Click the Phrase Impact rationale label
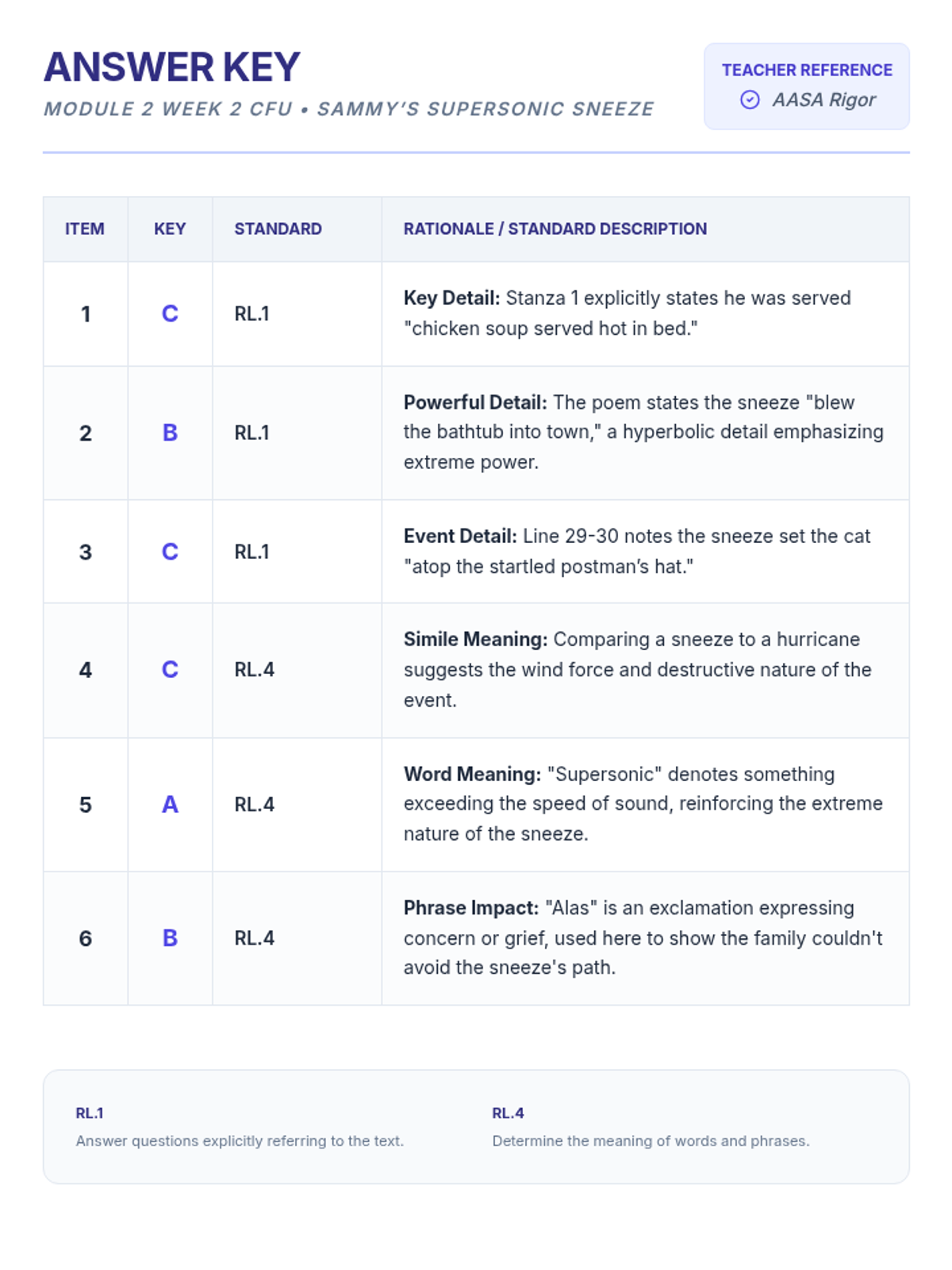 (471, 908)
